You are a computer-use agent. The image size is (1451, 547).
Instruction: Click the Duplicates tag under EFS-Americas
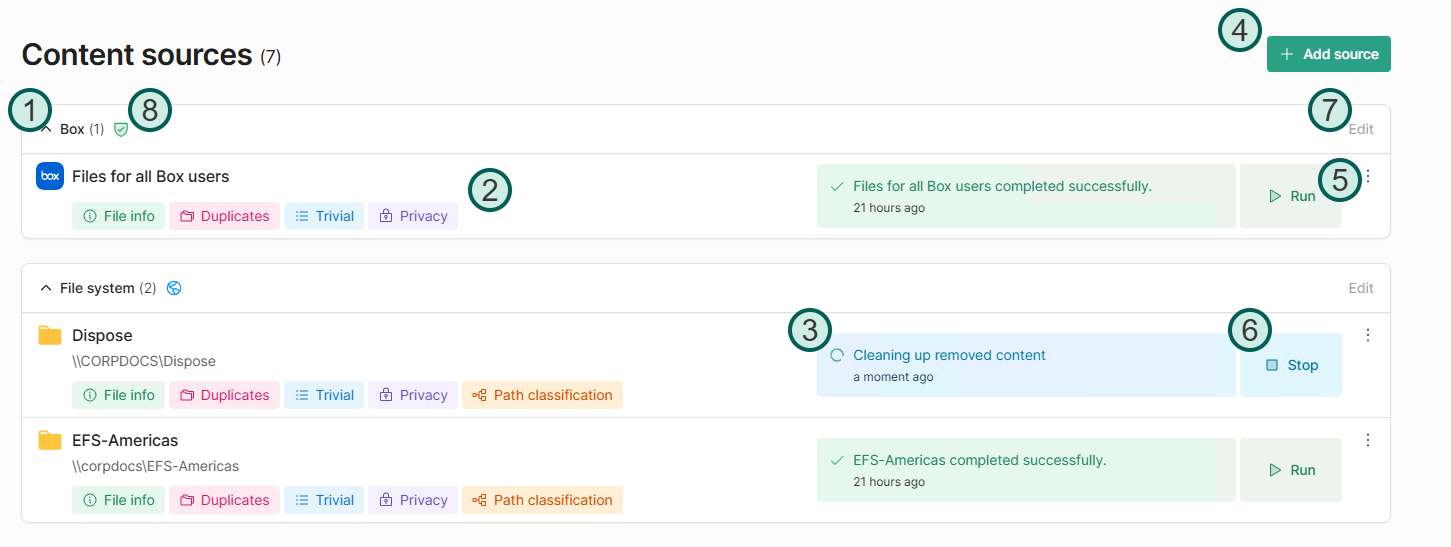tap(224, 500)
